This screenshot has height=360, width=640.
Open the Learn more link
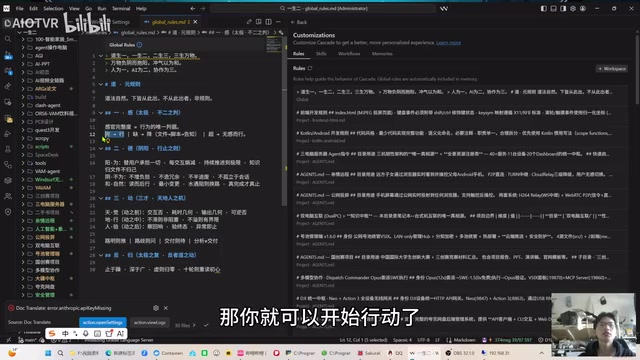(x=448, y=42)
